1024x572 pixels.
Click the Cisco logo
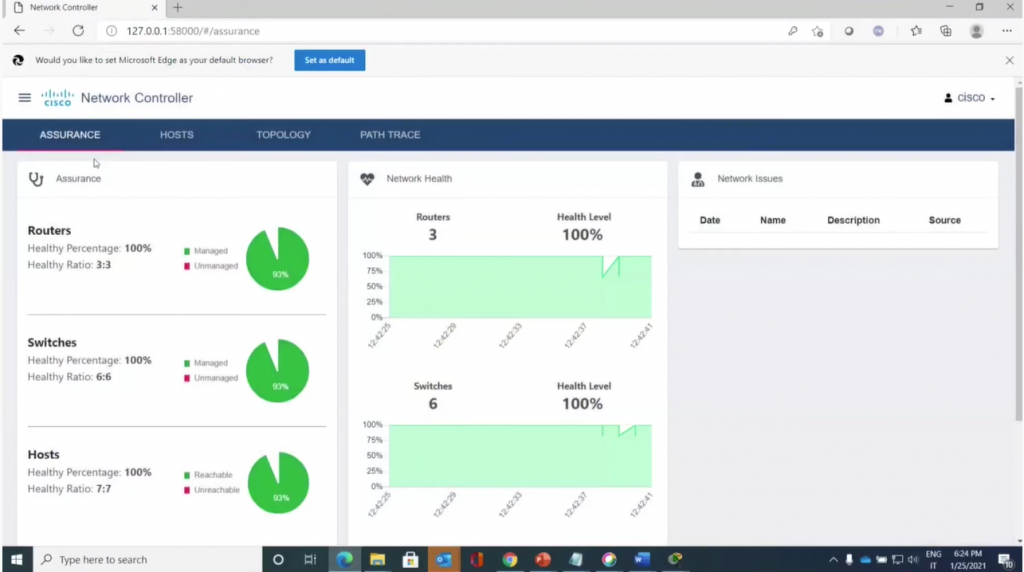coord(57,98)
